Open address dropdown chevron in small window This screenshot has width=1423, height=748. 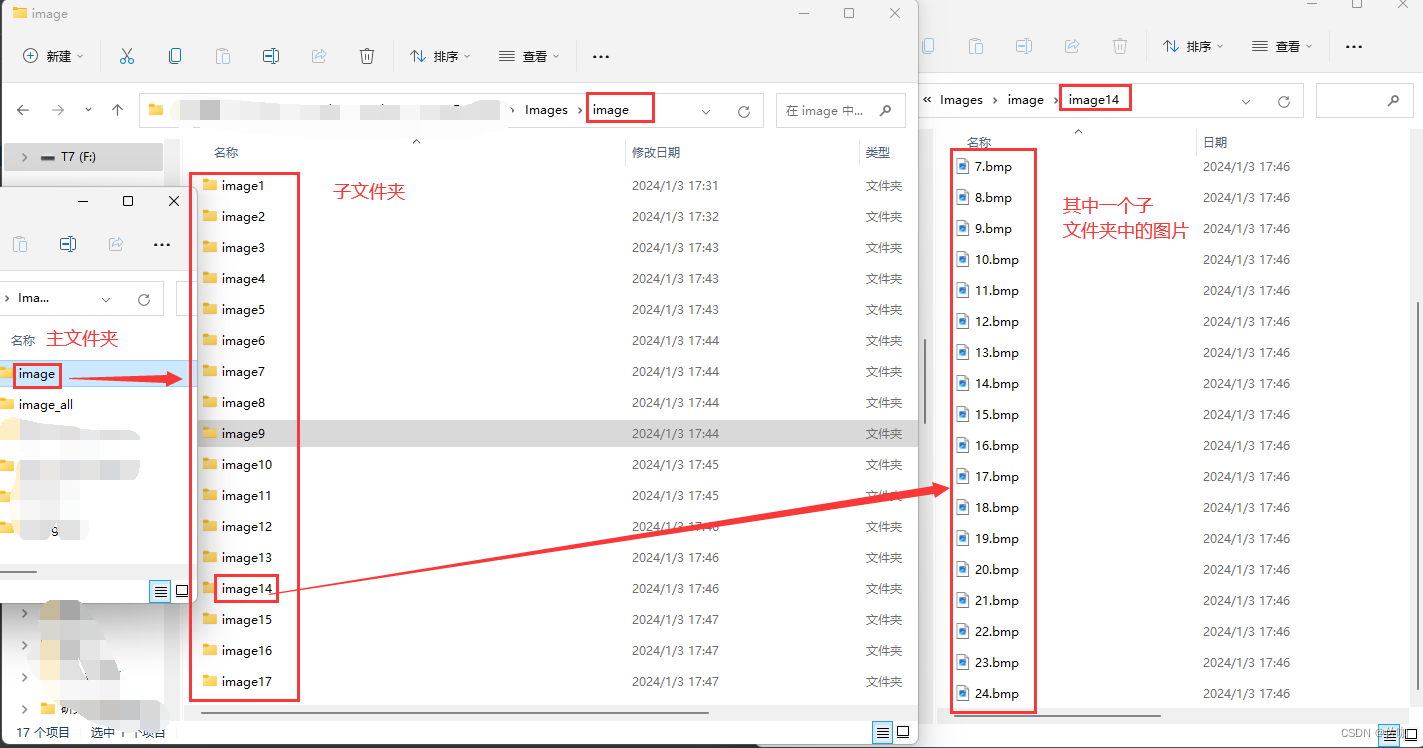pyautogui.click(x=107, y=299)
